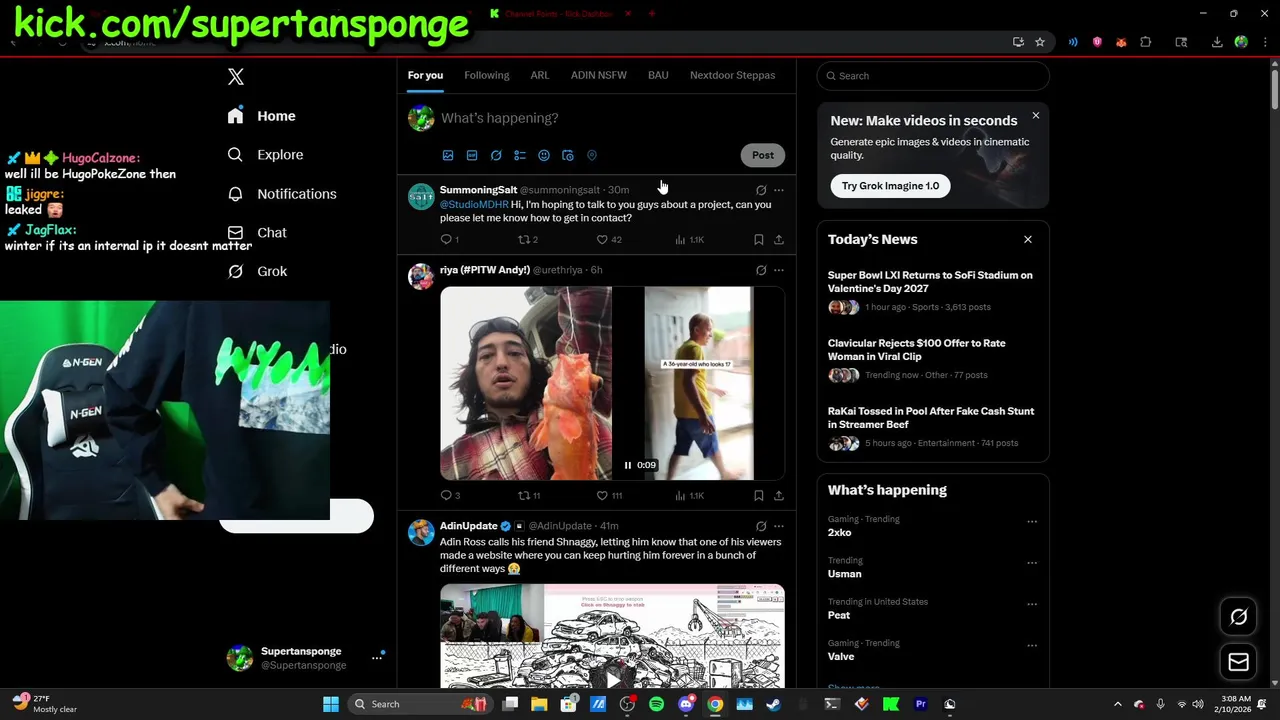
Task: Share SummoningSalt's post
Action: point(779,240)
